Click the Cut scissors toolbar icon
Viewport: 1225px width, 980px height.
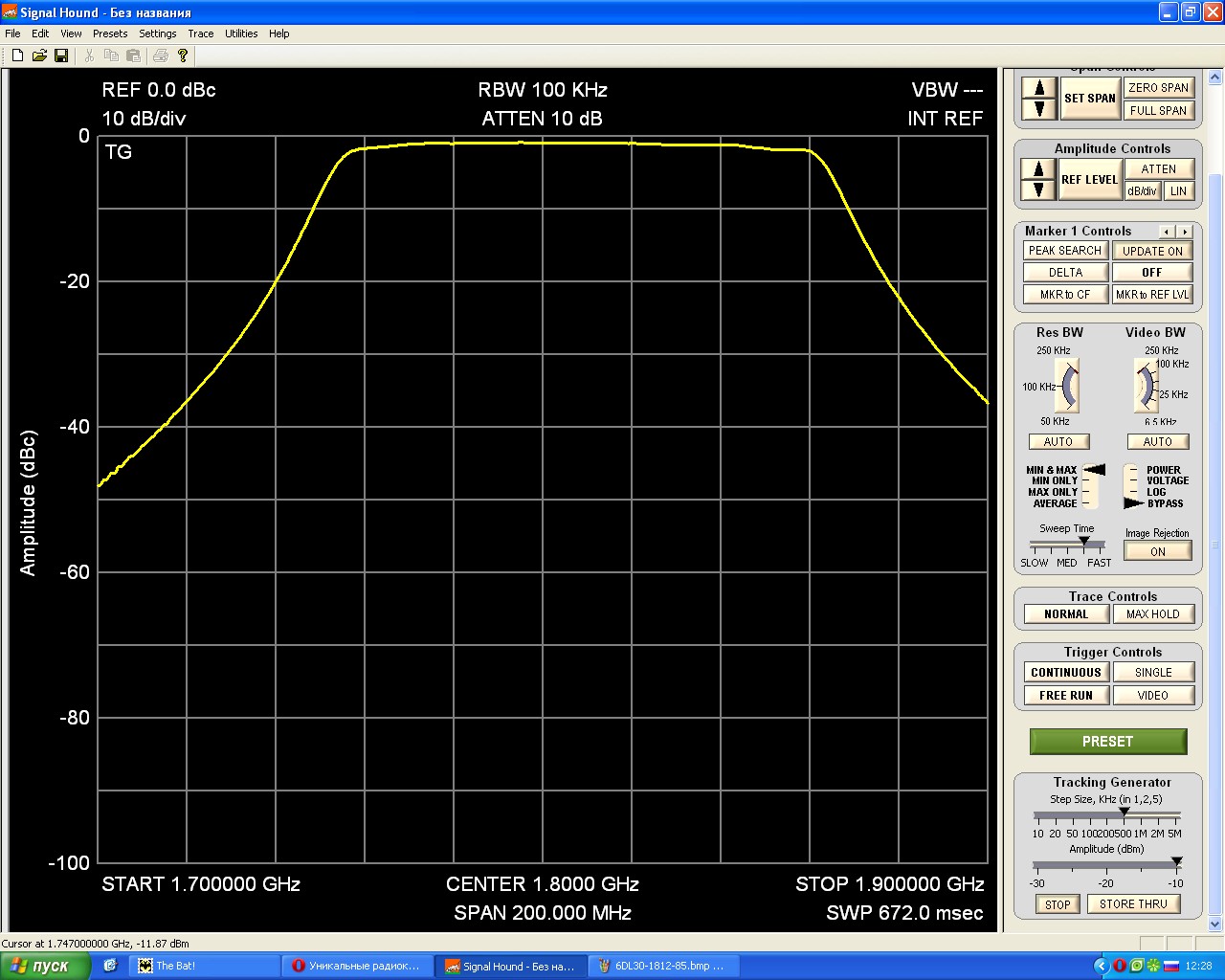(90, 56)
